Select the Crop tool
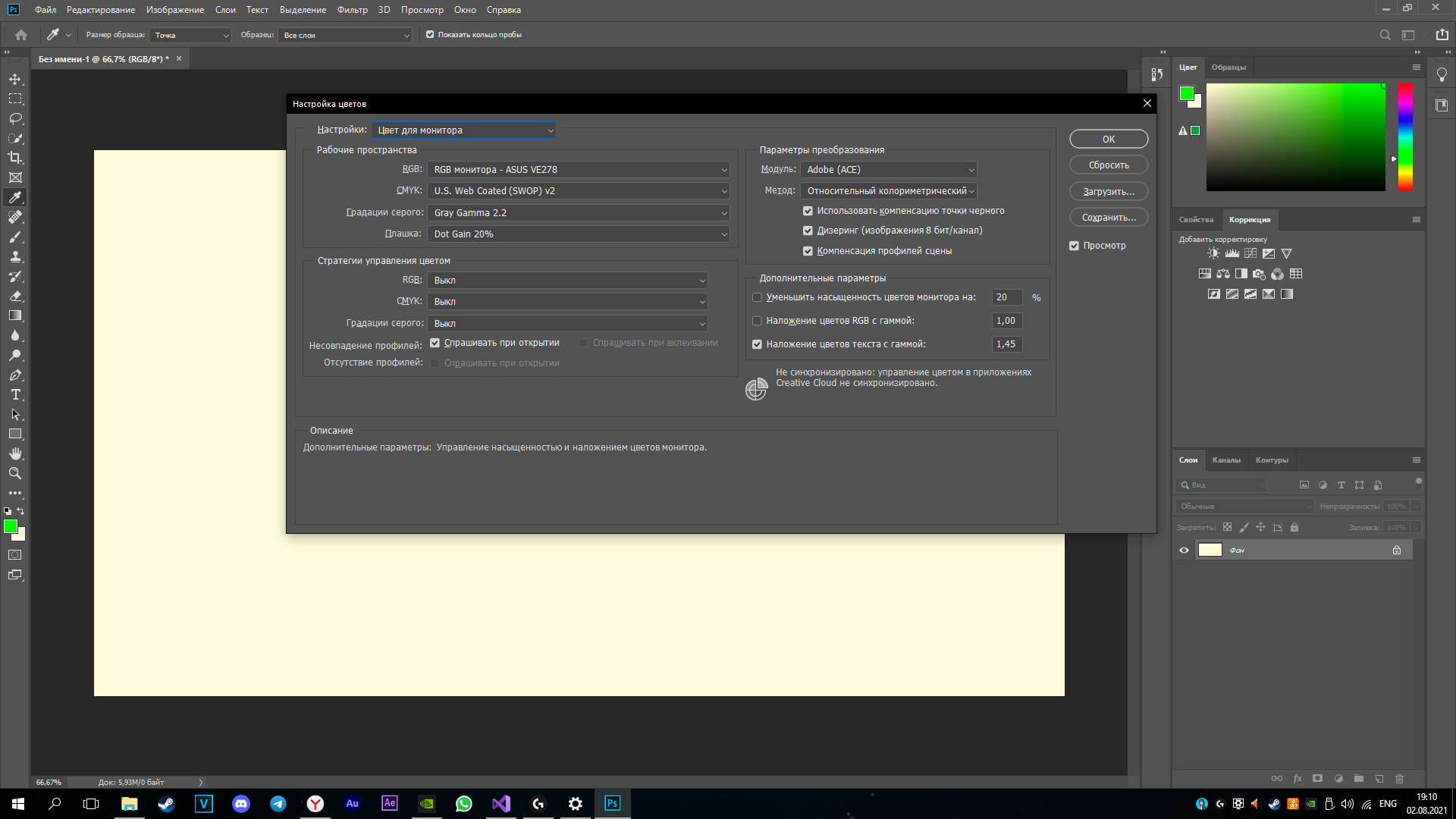Viewport: 1456px width, 819px height. tap(15, 158)
